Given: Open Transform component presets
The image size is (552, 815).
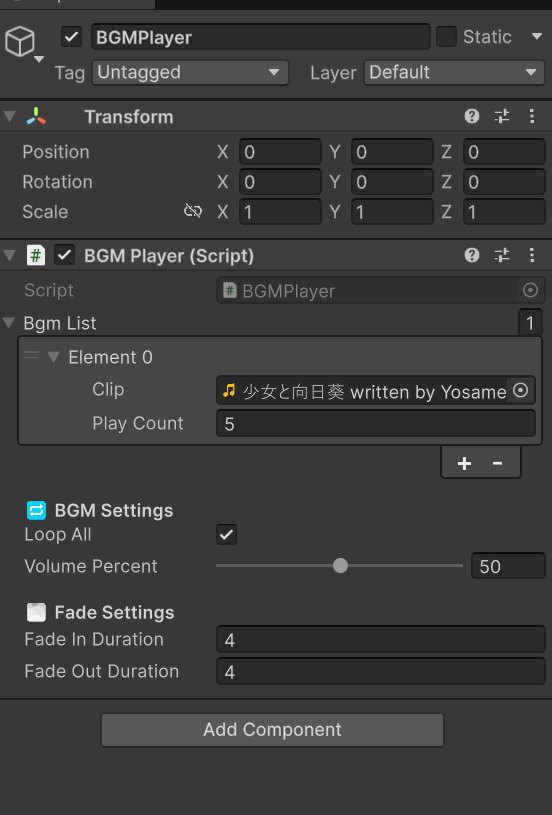Looking at the screenshot, I should (x=502, y=116).
